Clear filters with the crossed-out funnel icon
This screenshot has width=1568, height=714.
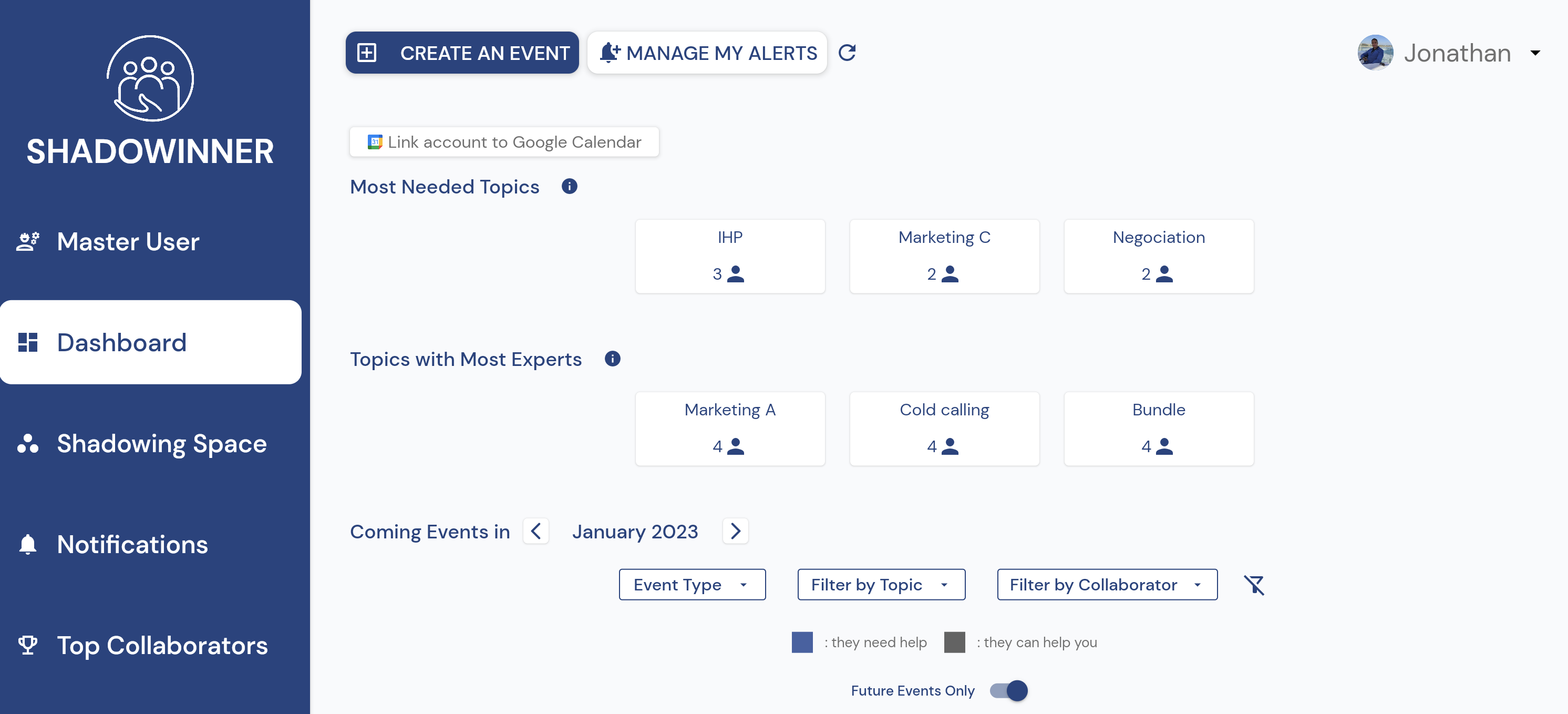(x=1254, y=585)
